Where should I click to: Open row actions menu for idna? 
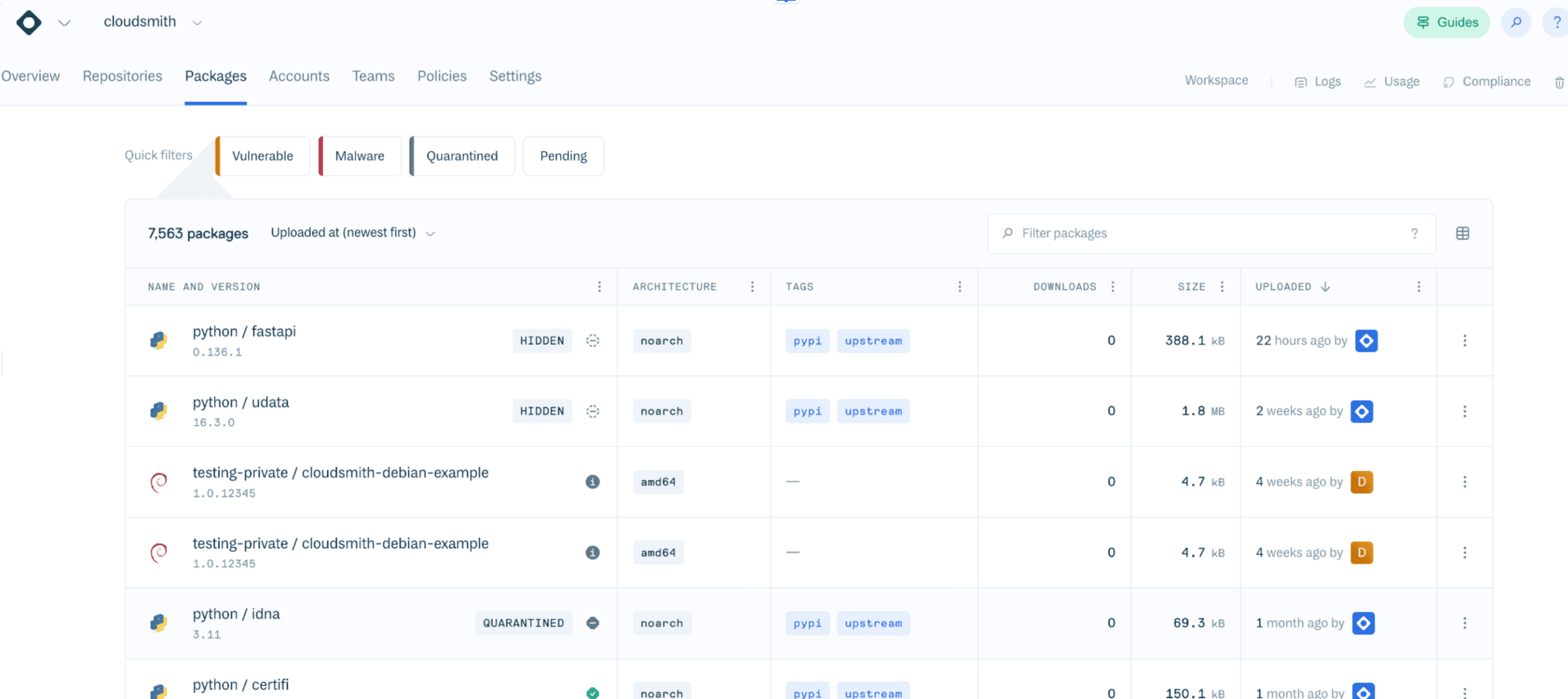[1465, 623]
